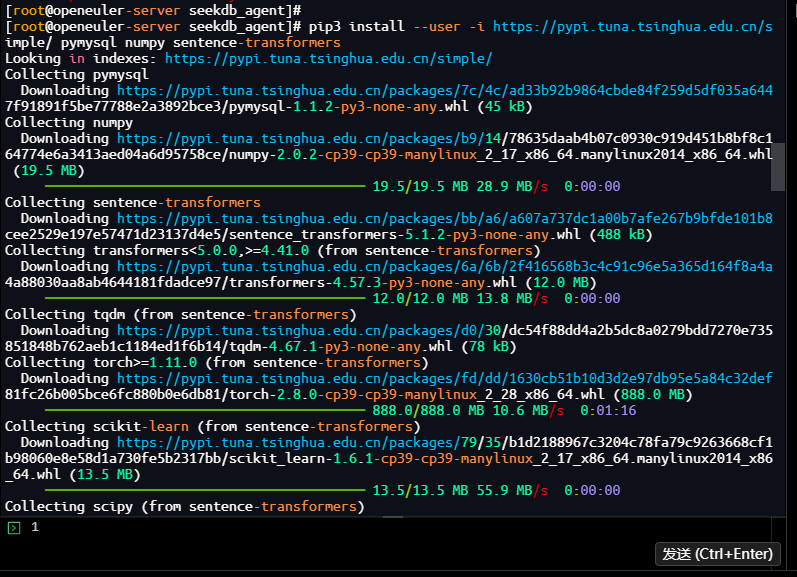Screen dimensions: 797x577
Task: Click the 'Collecting pymysql' output line
Action: click(76, 75)
